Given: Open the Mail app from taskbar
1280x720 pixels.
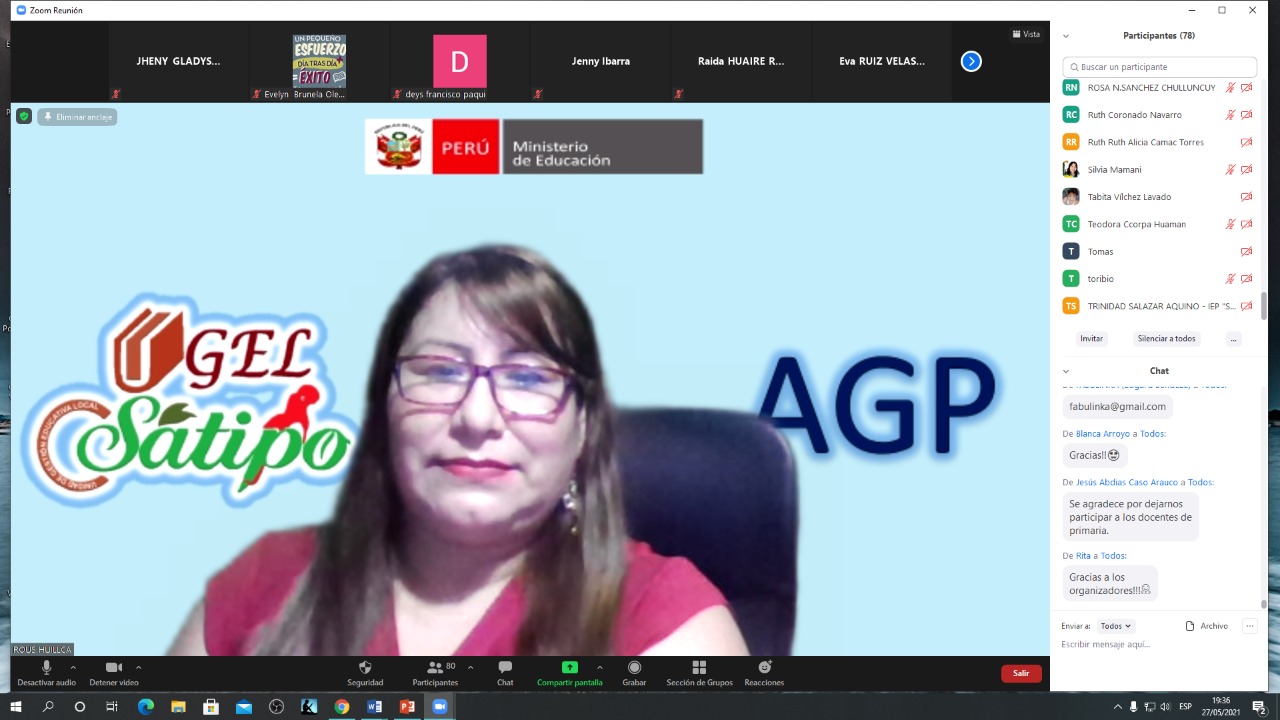Looking at the screenshot, I should [x=244, y=706].
